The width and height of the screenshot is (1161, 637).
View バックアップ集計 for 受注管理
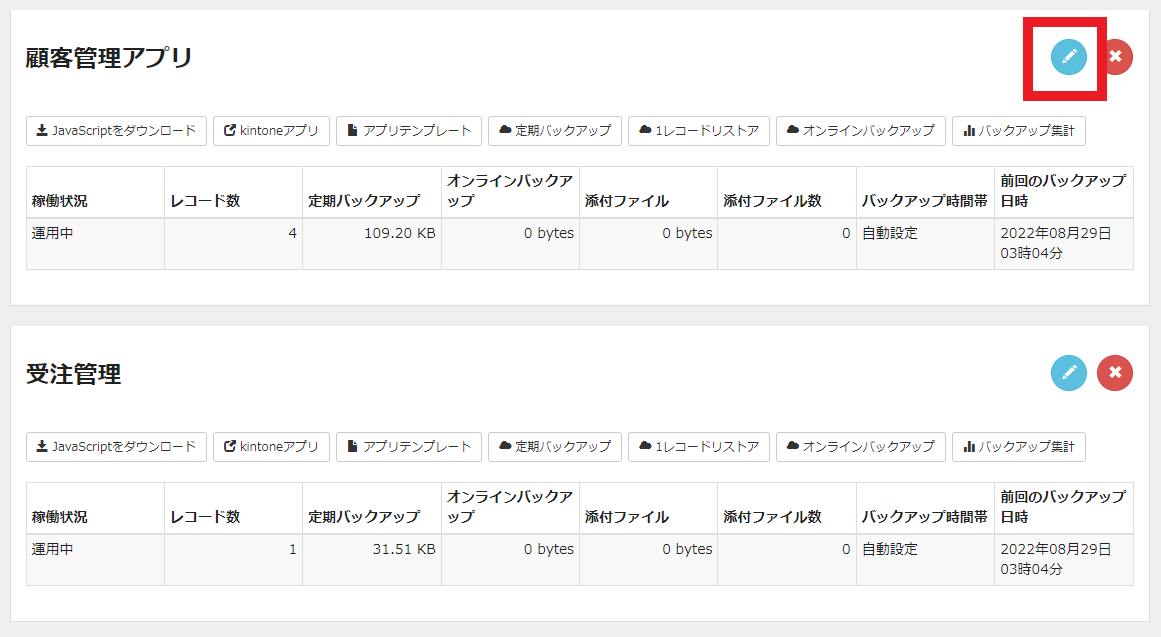coord(1019,447)
